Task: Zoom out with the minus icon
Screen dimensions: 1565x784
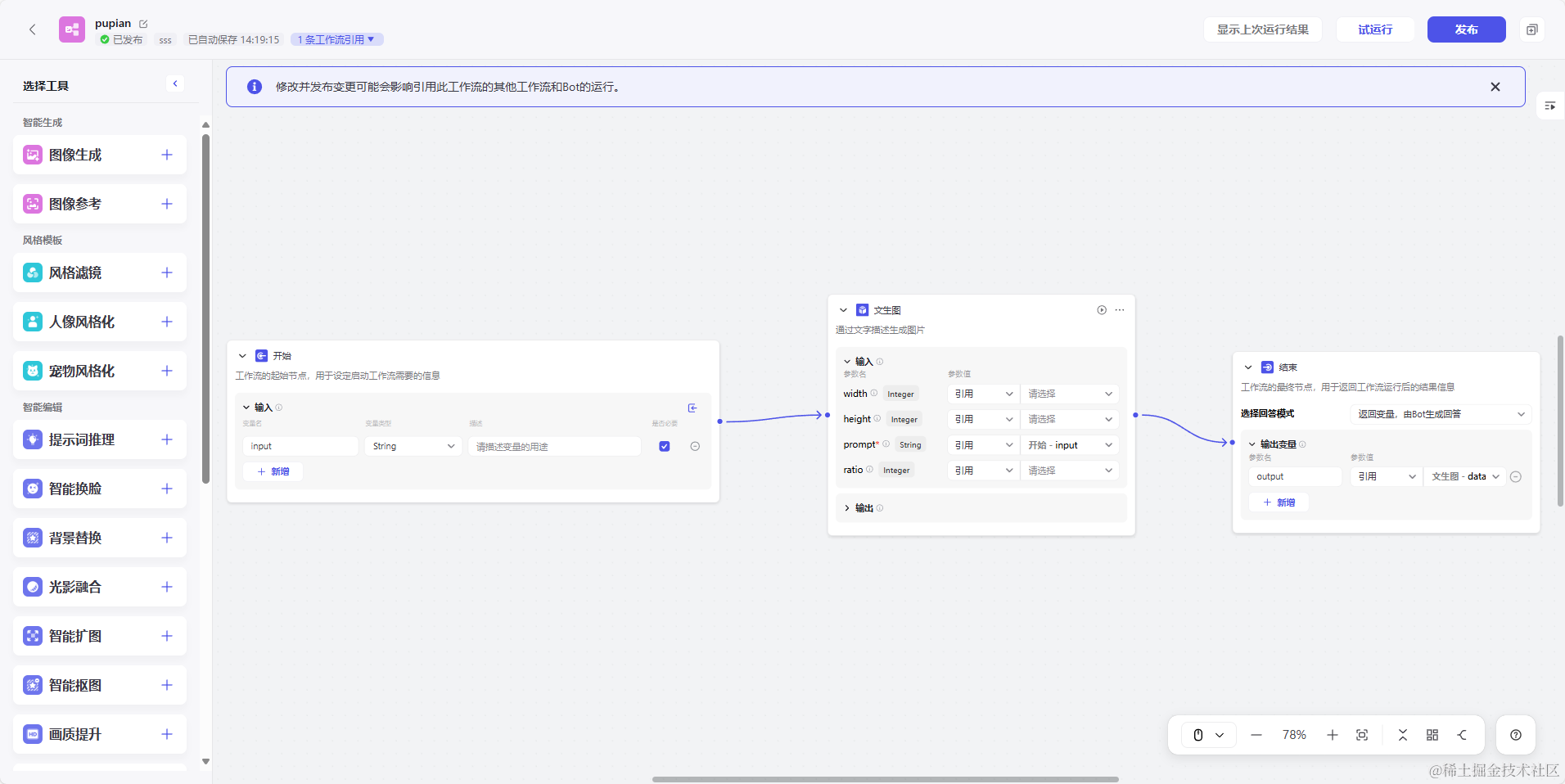Action: click(1256, 735)
